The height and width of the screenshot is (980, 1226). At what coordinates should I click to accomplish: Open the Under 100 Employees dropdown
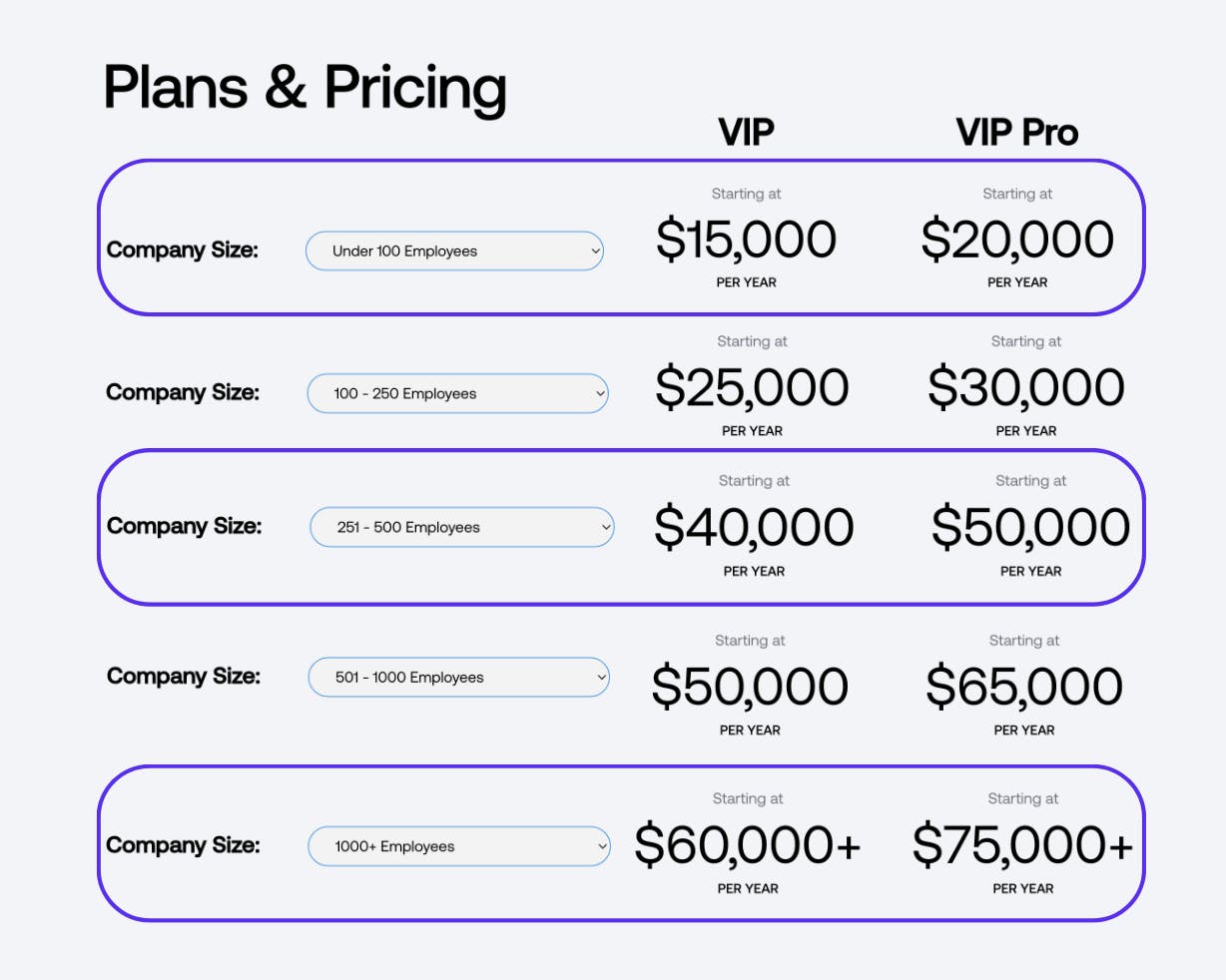pos(454,250)
